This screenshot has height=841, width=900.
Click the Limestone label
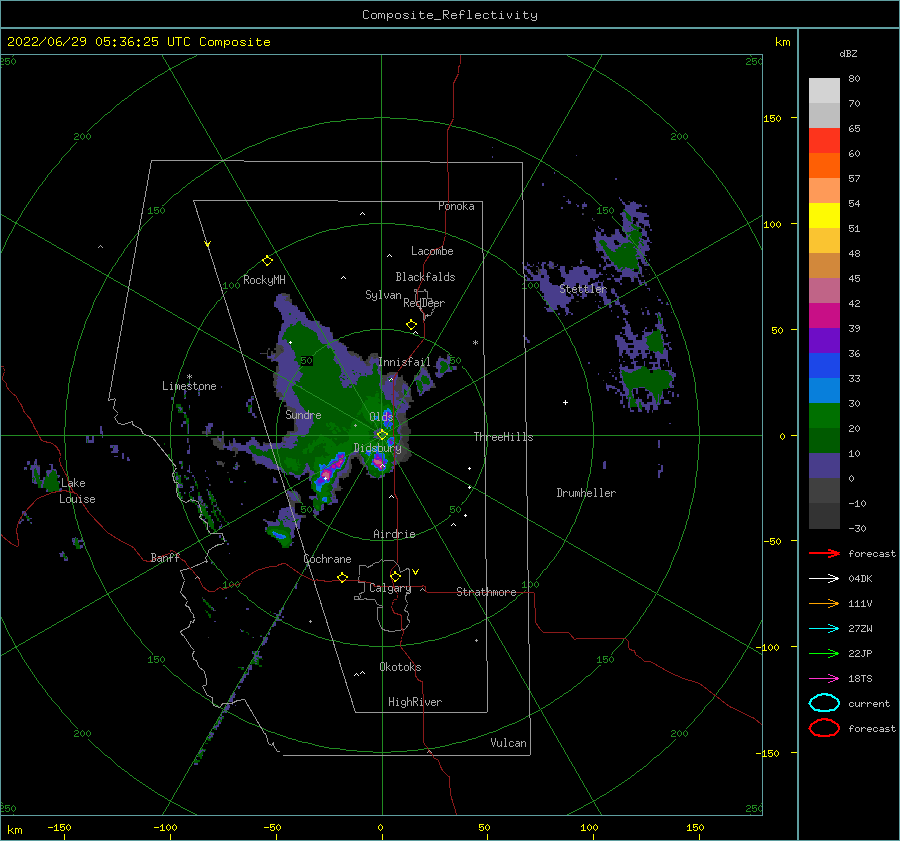pos(189,386)
